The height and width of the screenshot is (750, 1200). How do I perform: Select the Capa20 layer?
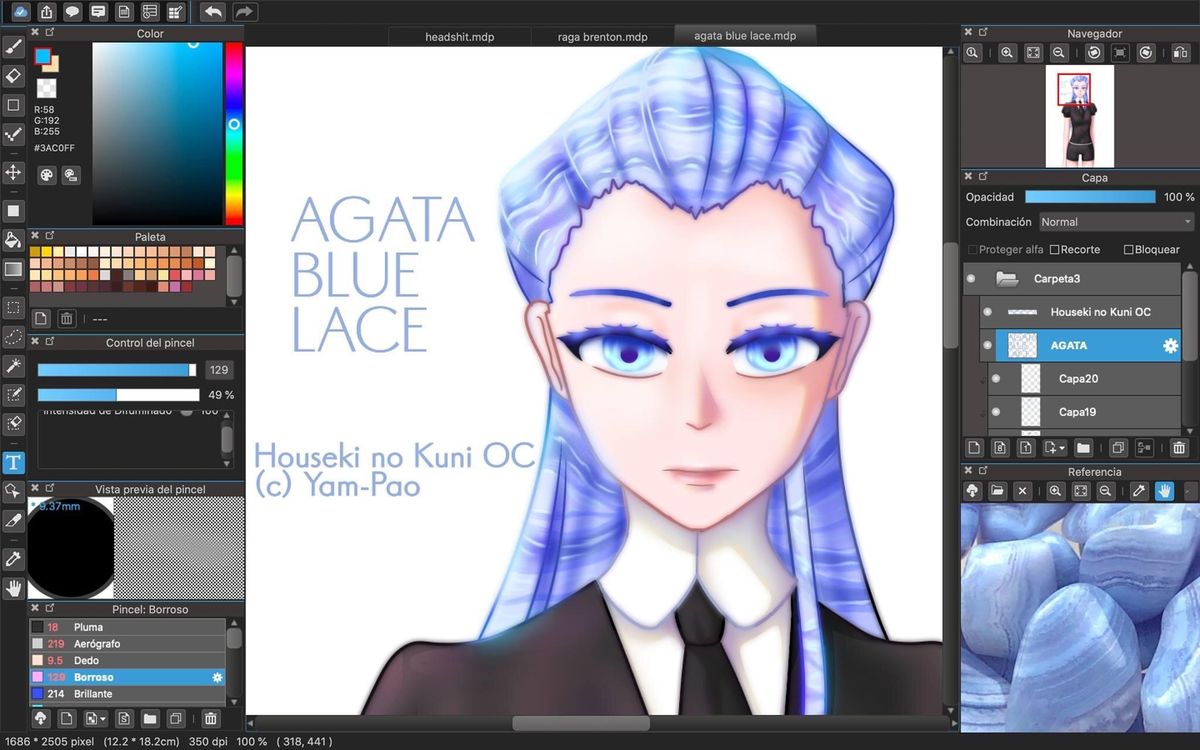(x=1085, y=379)
